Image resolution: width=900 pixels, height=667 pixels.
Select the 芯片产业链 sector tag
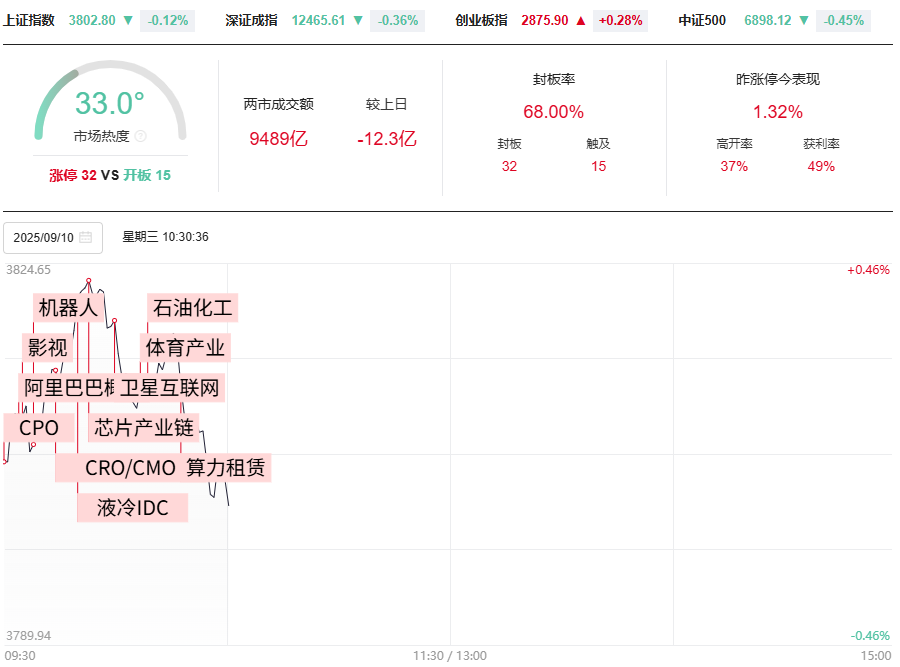coord(143,428)
